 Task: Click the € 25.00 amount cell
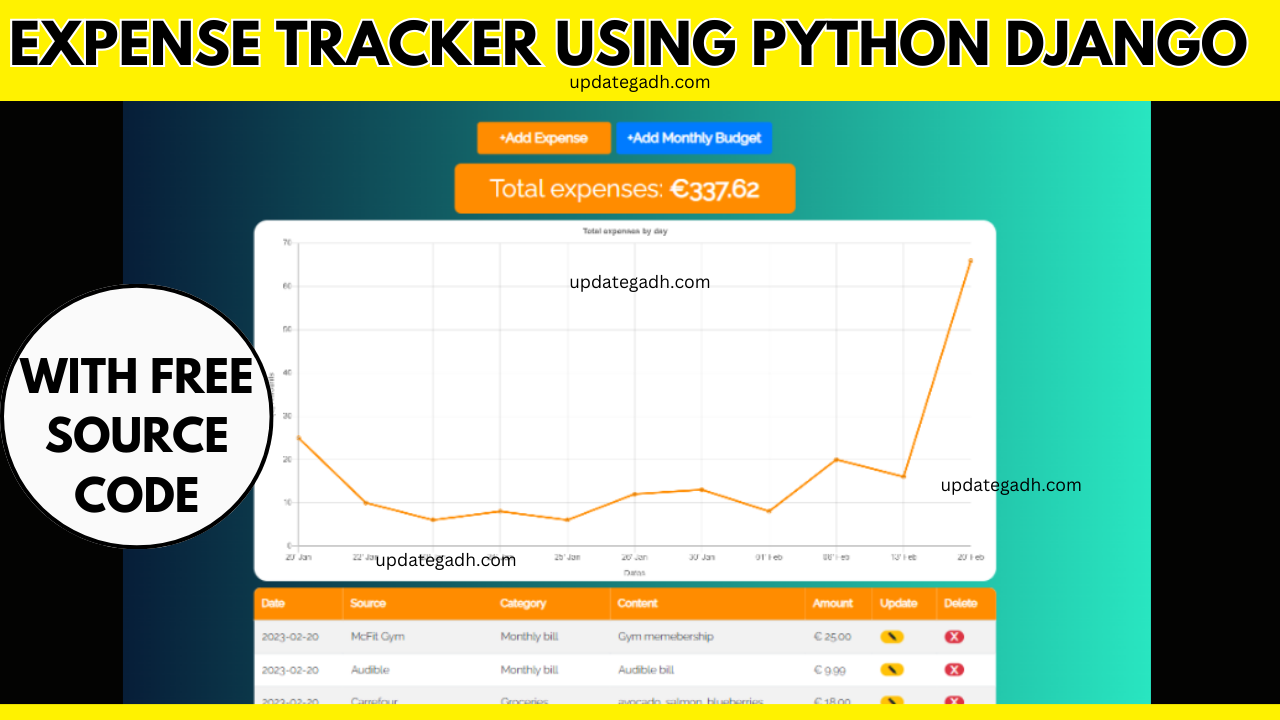pyautogui.click(x=833, y=636)
